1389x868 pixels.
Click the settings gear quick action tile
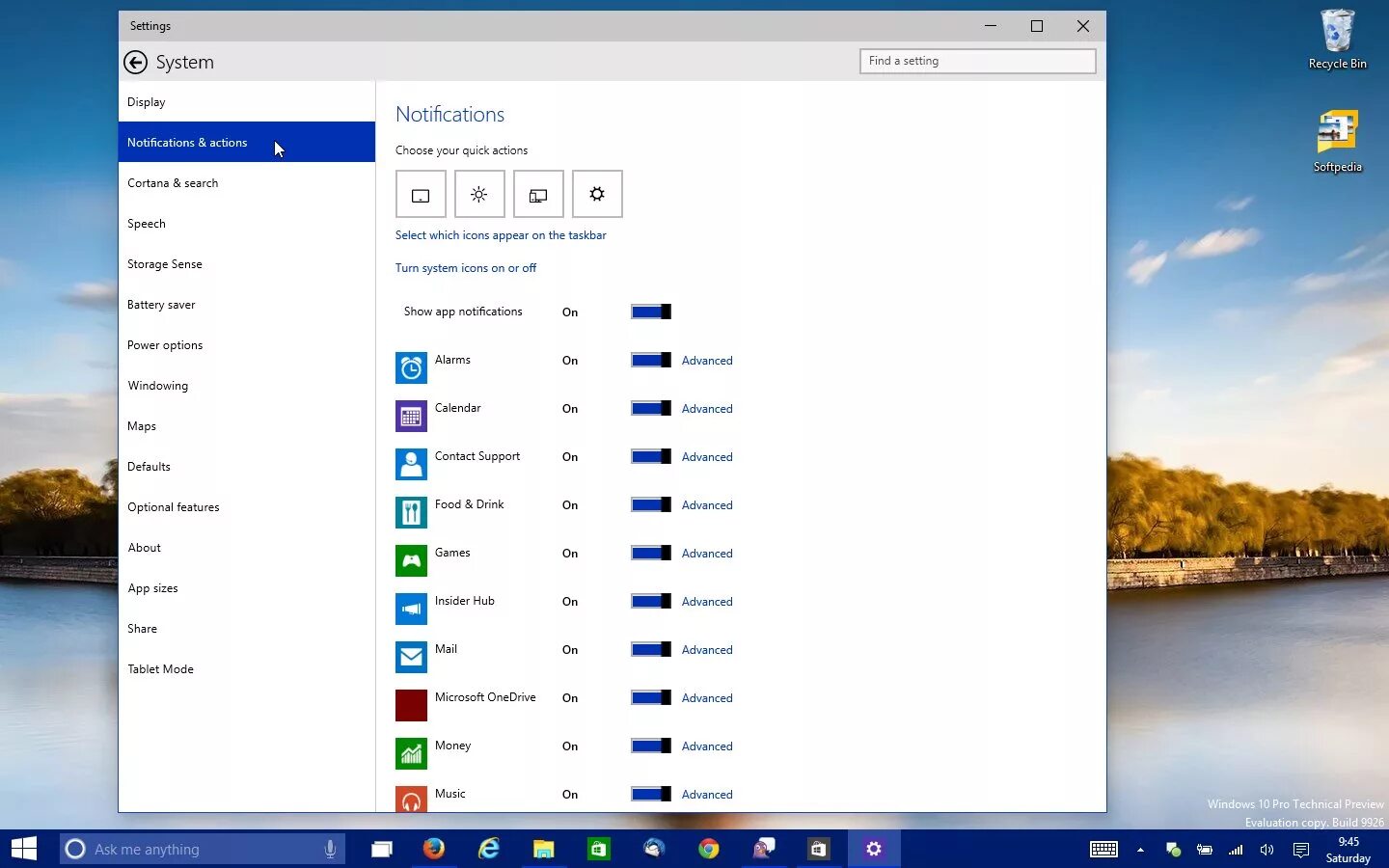598,194
